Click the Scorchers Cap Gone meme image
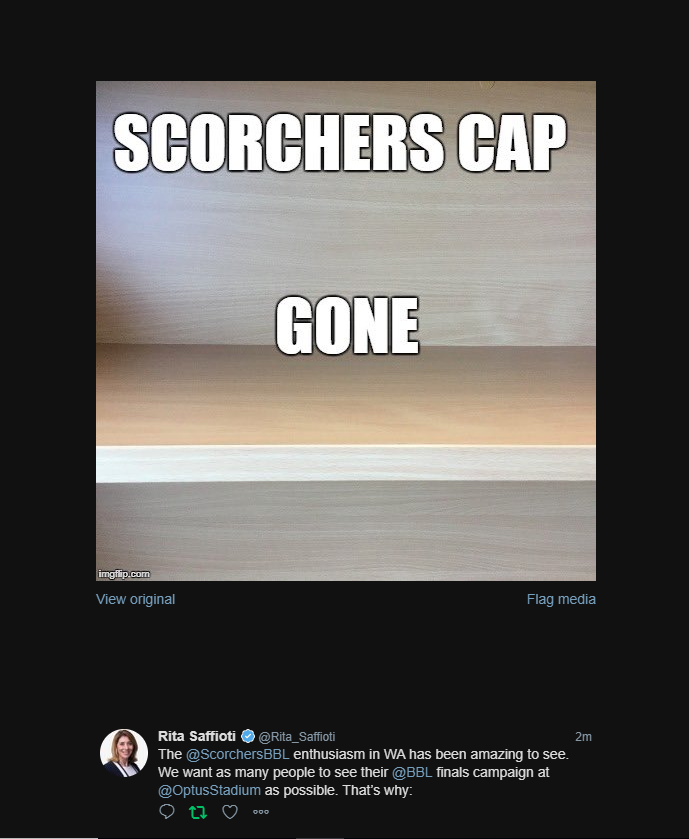689x839 pixels. 346,331
